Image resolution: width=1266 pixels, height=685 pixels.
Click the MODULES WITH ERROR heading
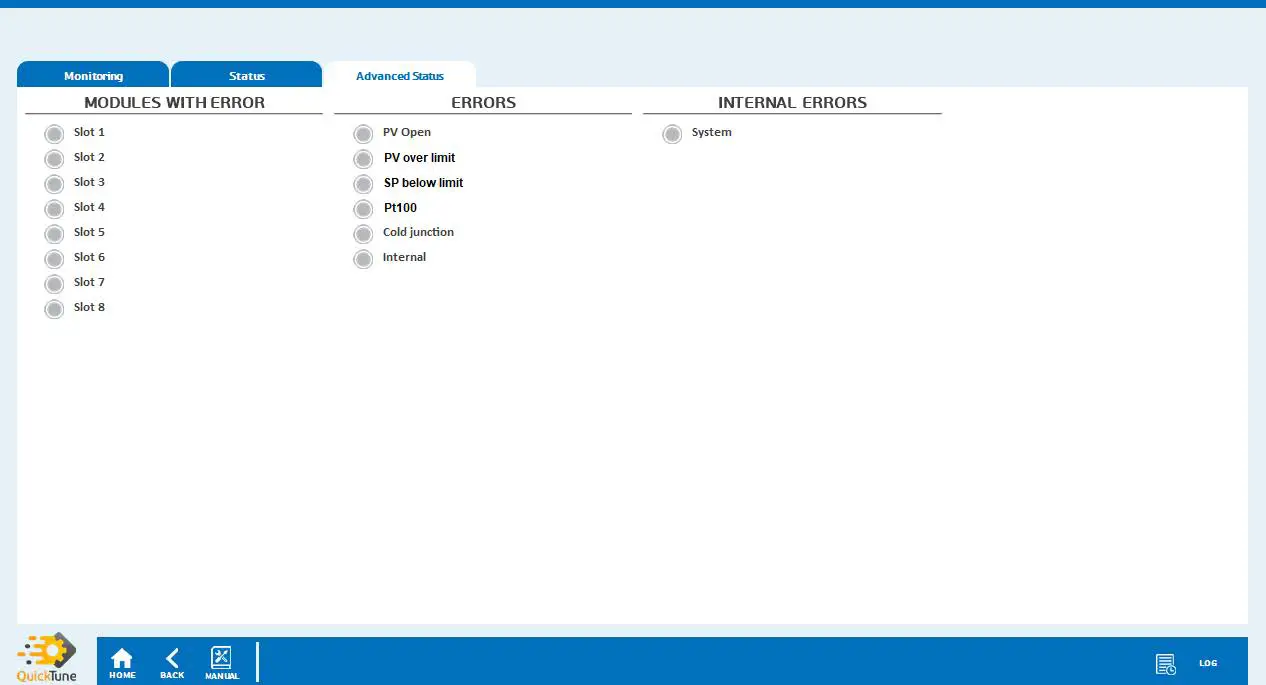coord(173,102)
